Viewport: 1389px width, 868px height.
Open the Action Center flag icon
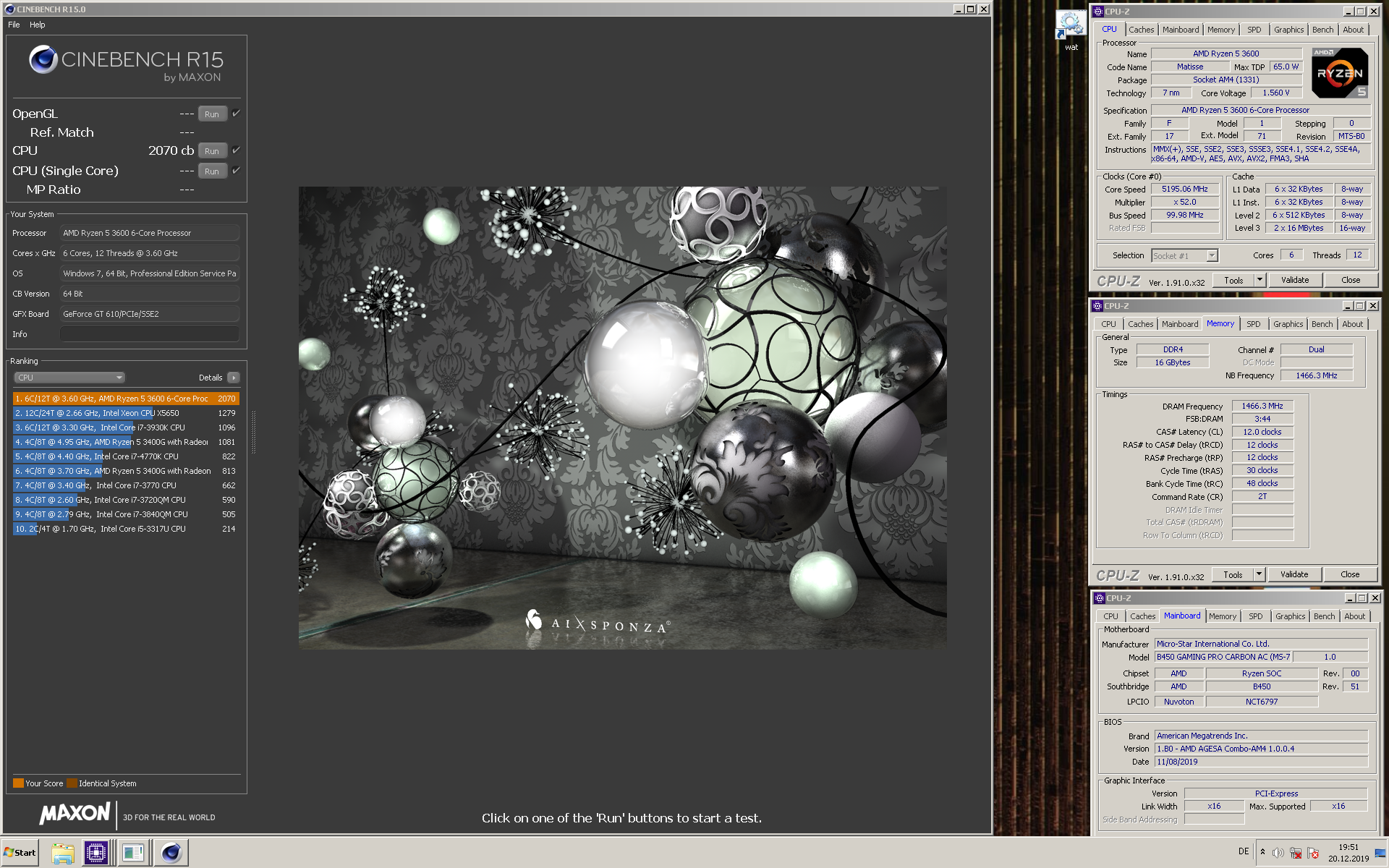tap(1313, 853)
